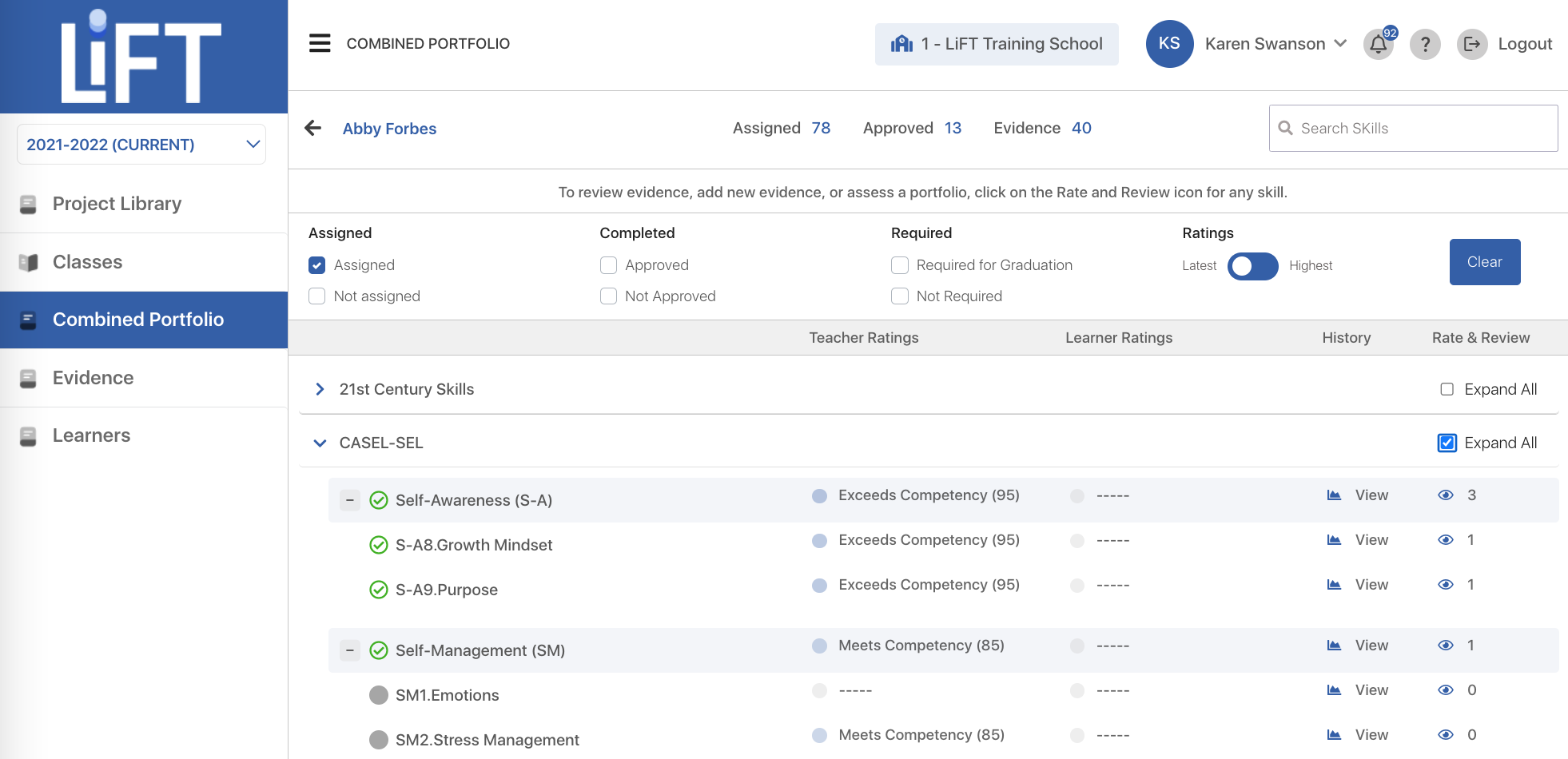Open the notifications bell
Screen dimensions: 1568x759
pos(1379,45)
